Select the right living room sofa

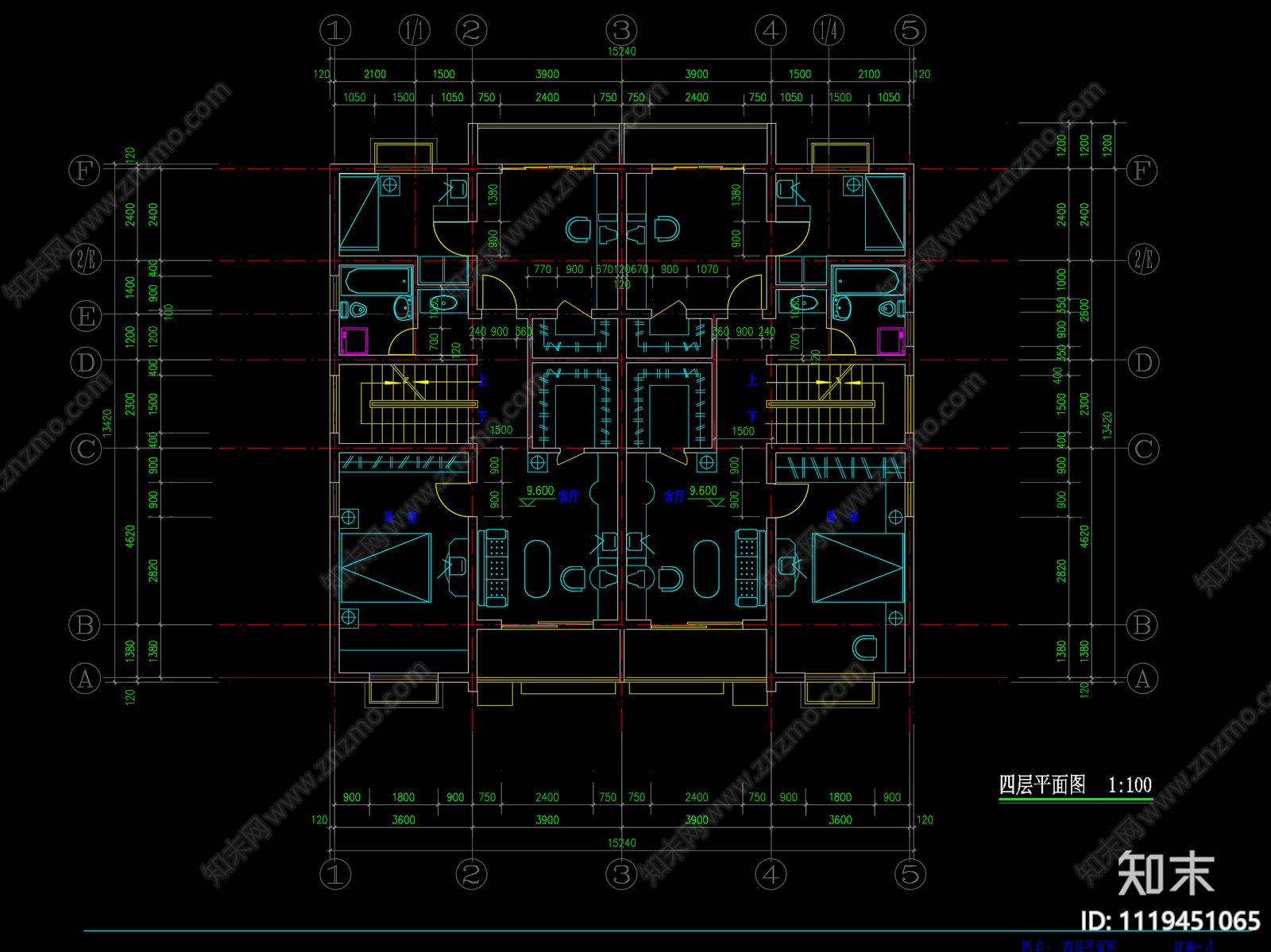[x=750, y=569]
